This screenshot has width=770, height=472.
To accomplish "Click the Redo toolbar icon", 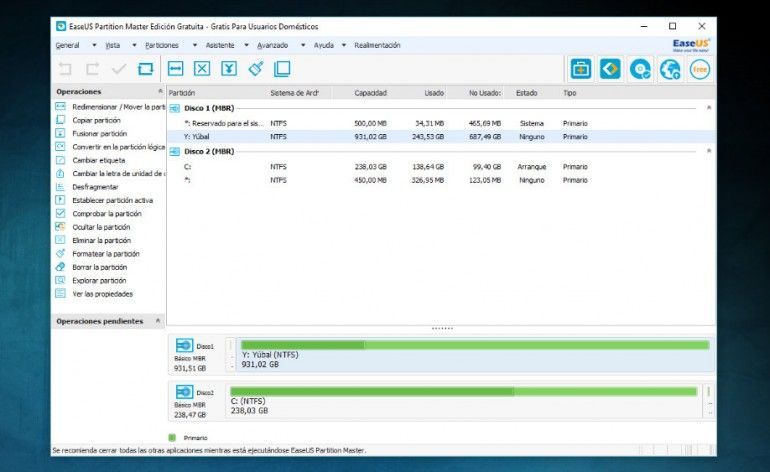I will click(x=92, y=69).
